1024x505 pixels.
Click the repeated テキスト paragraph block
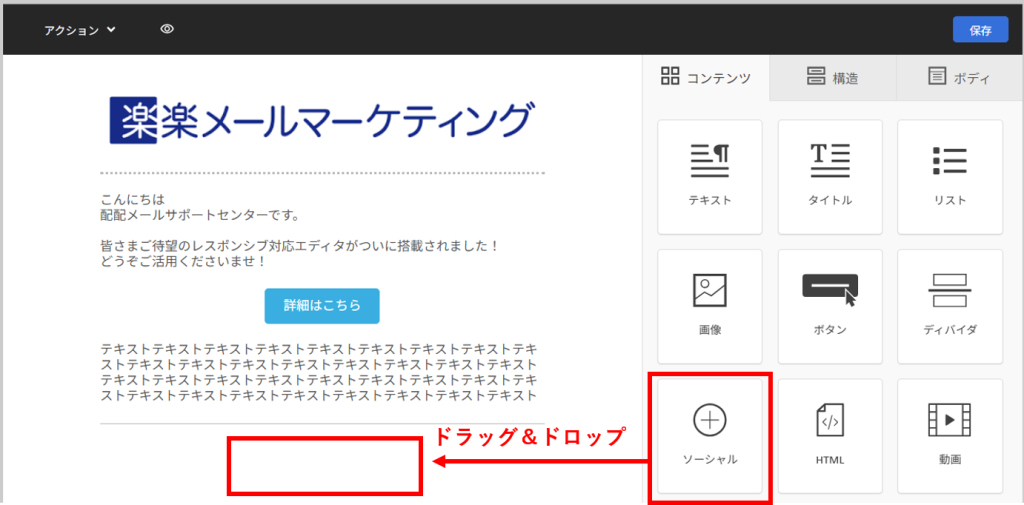pyautogui.click(x=319, y=371)
